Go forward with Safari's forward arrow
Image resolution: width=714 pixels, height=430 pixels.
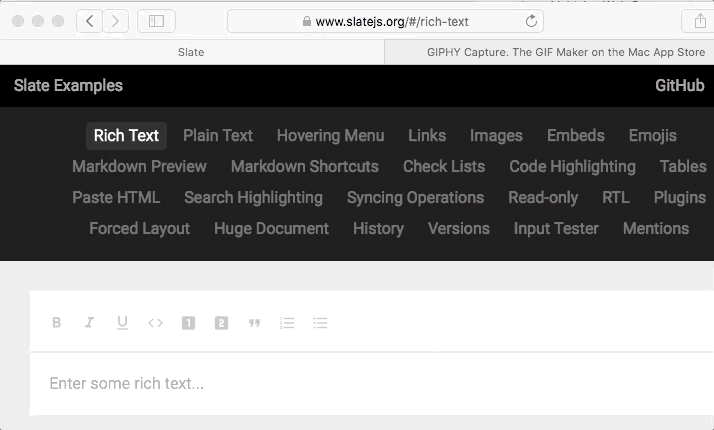click(116, 21)
